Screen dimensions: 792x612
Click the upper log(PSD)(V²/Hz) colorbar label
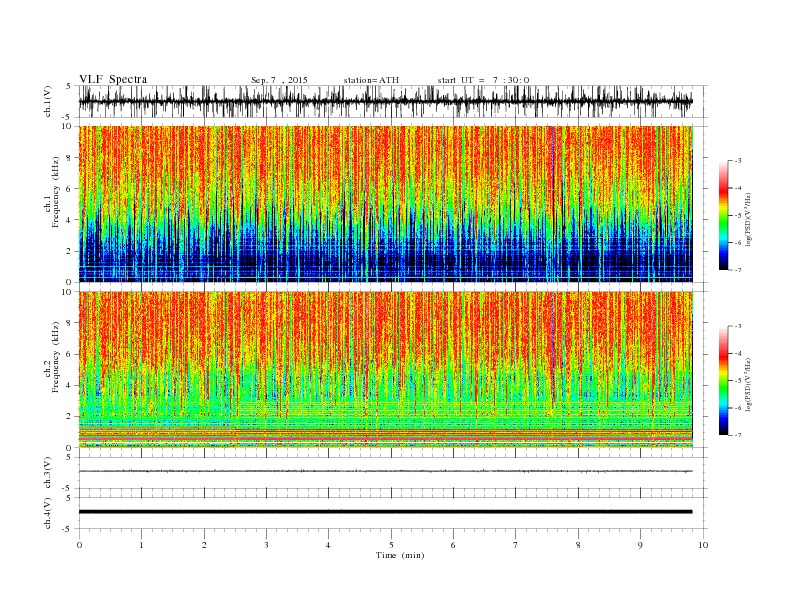(x=748, y=219)
